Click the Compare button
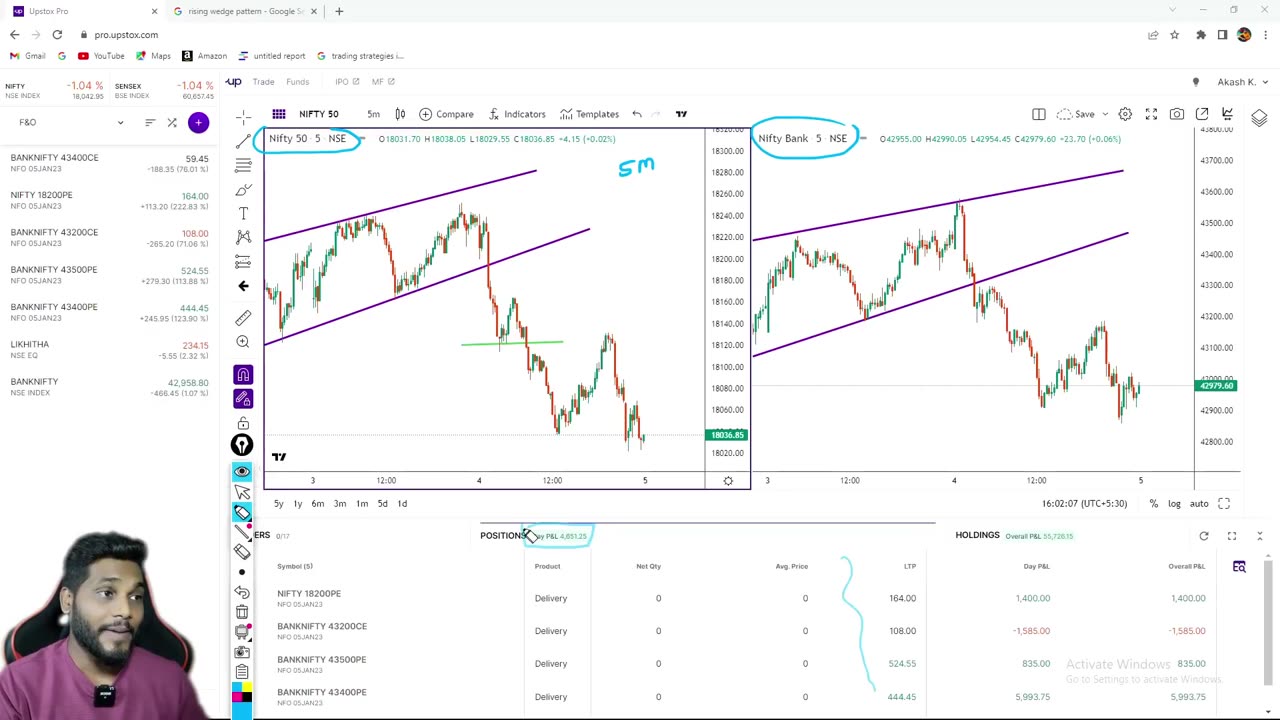1280x720 pixels. (446, 114)
